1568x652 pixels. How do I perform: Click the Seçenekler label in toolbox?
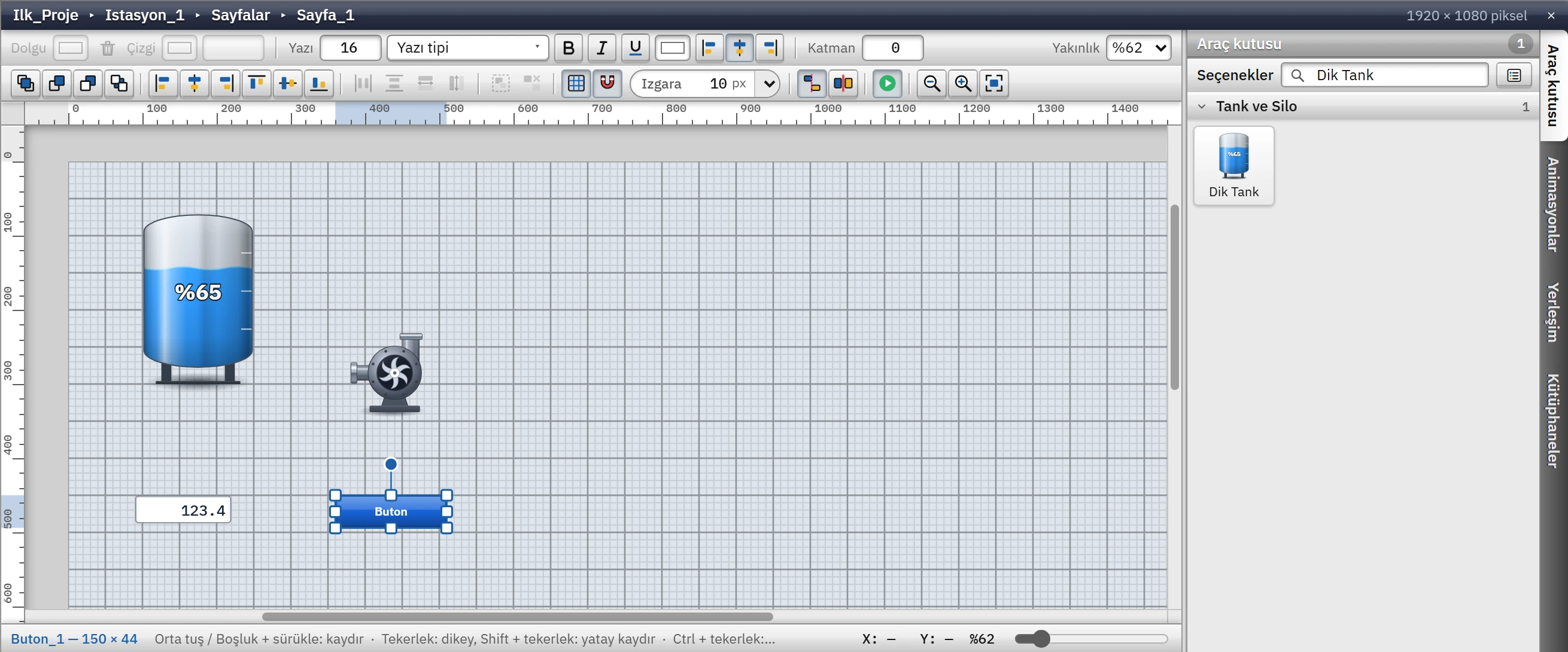coord(1235,75)
